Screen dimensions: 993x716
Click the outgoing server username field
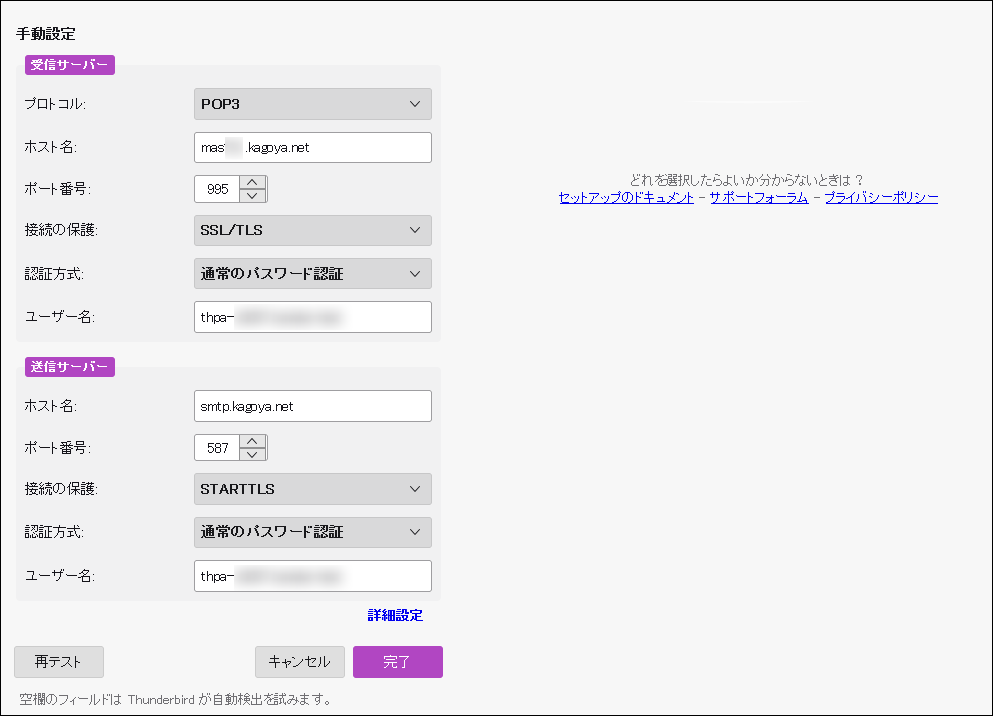coord(312,576)
